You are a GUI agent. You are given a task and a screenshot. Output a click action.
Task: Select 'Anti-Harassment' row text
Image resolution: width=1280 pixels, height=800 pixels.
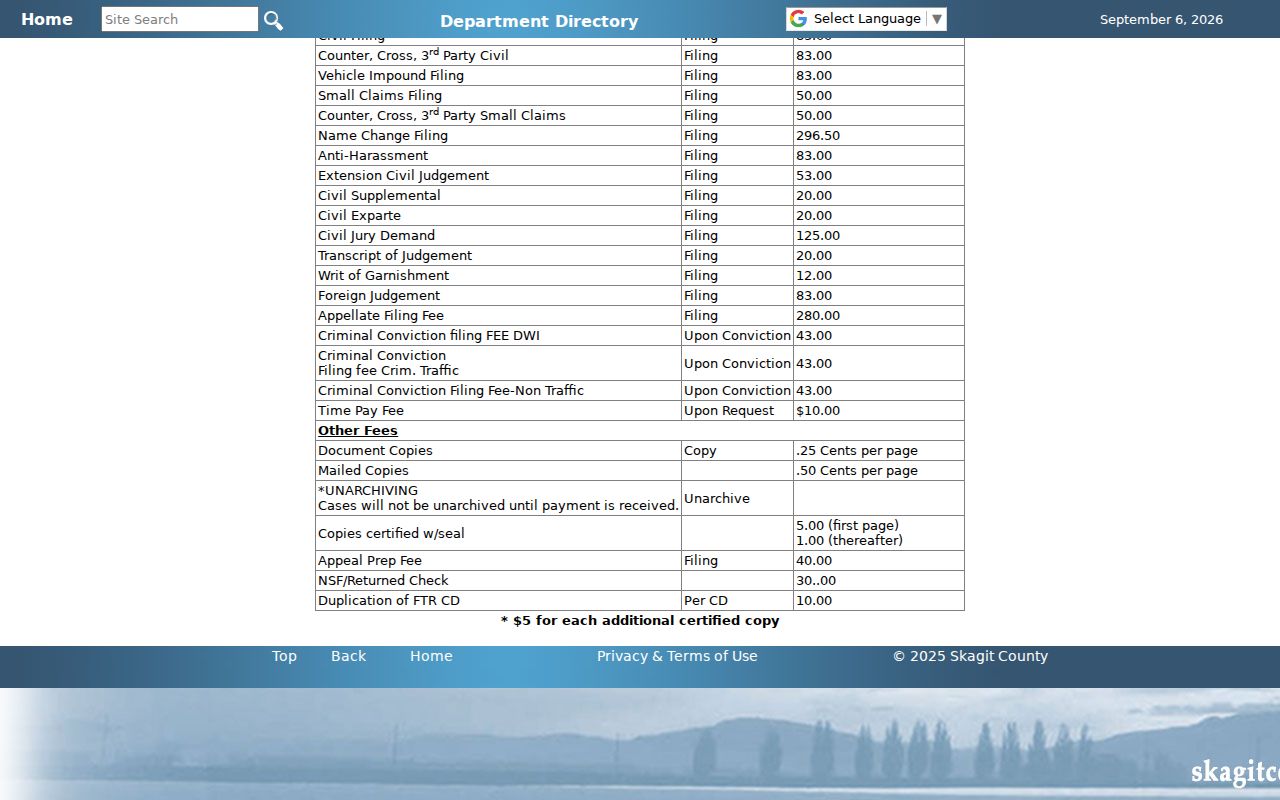point(373,156)
